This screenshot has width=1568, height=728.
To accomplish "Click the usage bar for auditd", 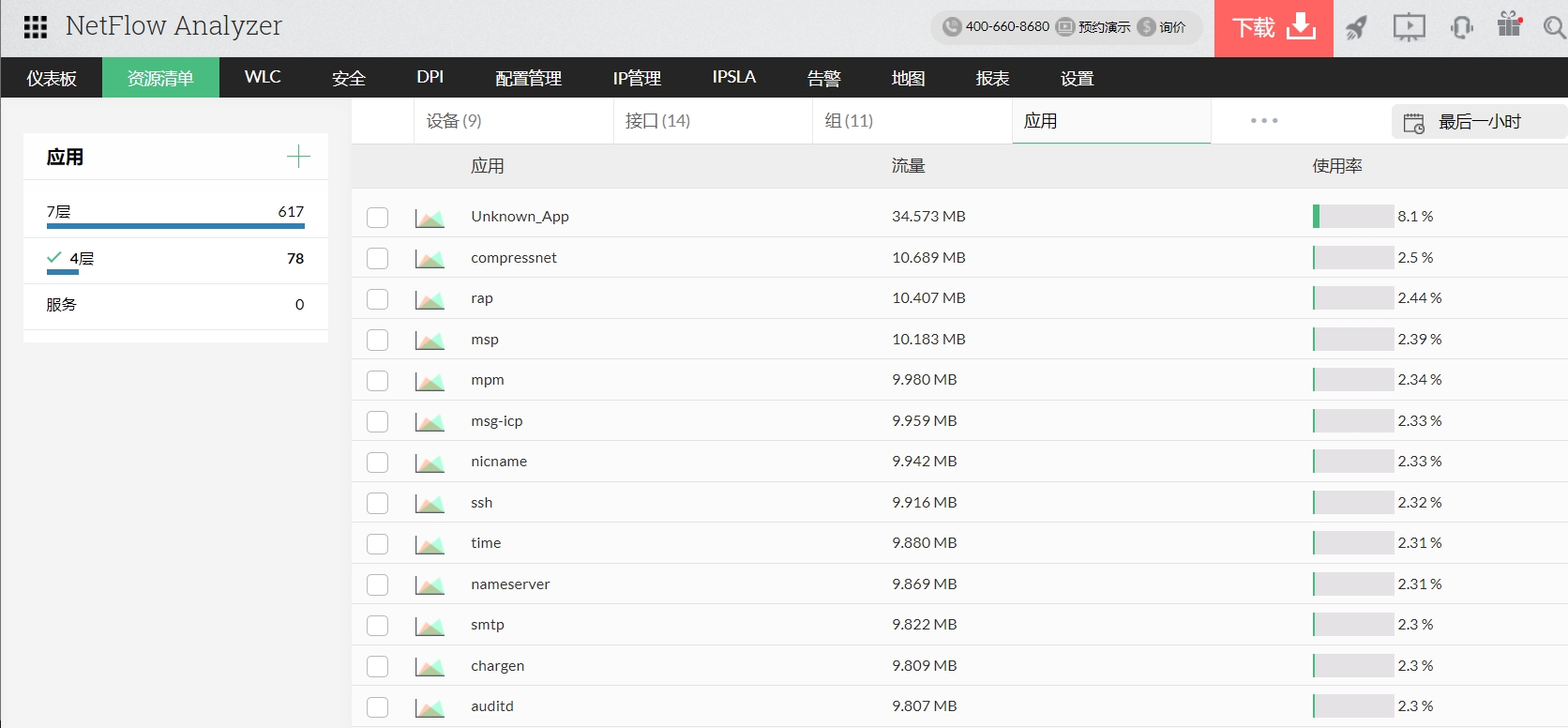I will pyautogui.click(x=1353, y=706).
